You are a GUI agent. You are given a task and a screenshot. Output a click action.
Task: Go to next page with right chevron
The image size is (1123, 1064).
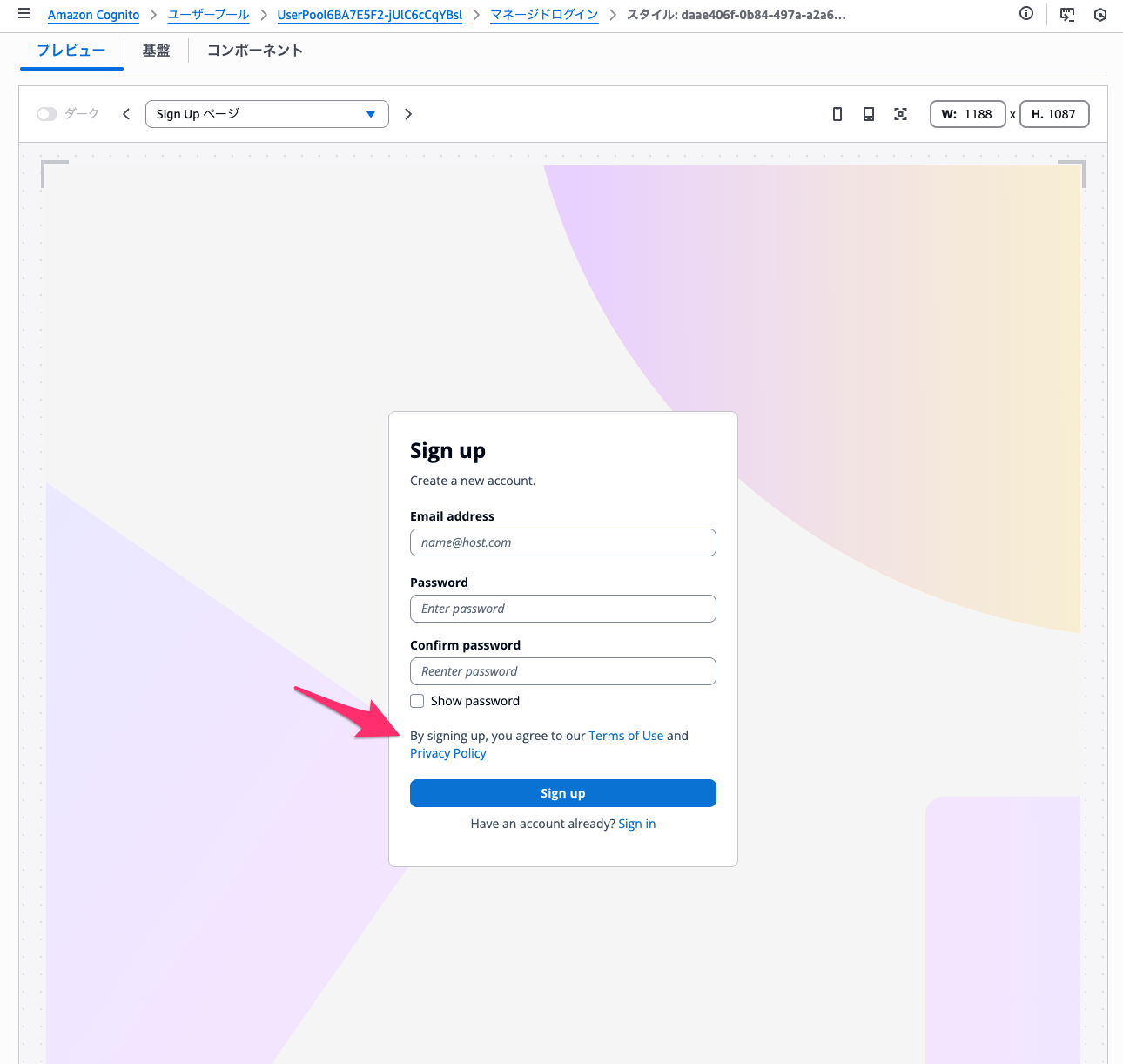point(408,114)
